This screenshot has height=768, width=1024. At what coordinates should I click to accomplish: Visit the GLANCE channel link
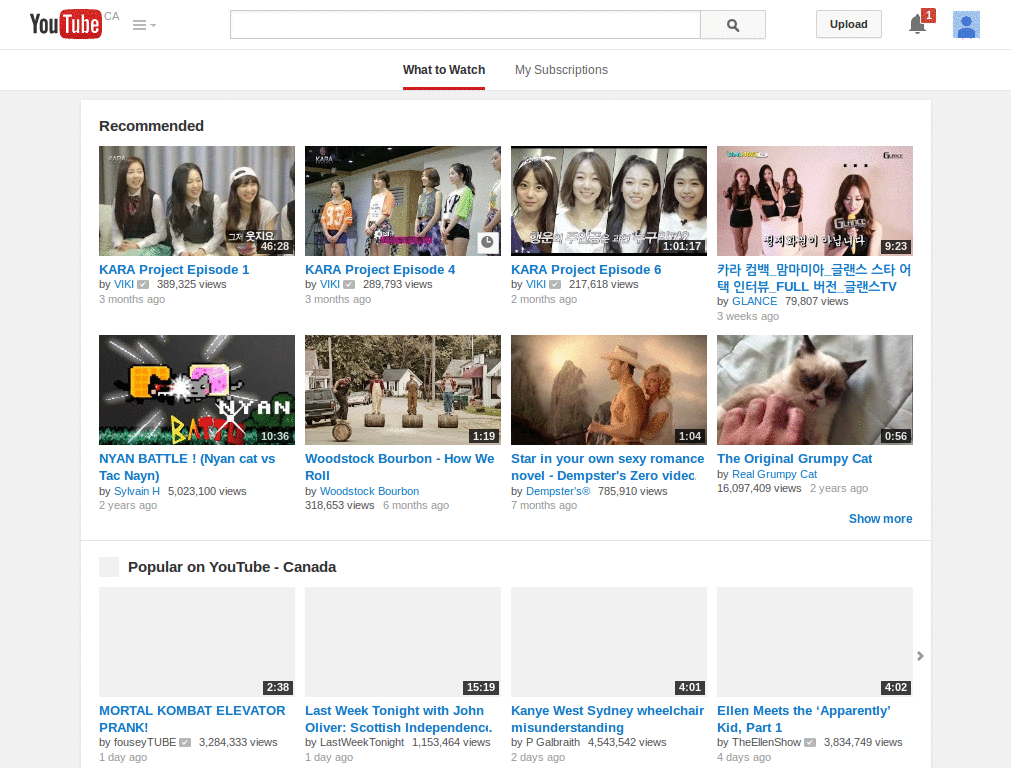point(754,302)
